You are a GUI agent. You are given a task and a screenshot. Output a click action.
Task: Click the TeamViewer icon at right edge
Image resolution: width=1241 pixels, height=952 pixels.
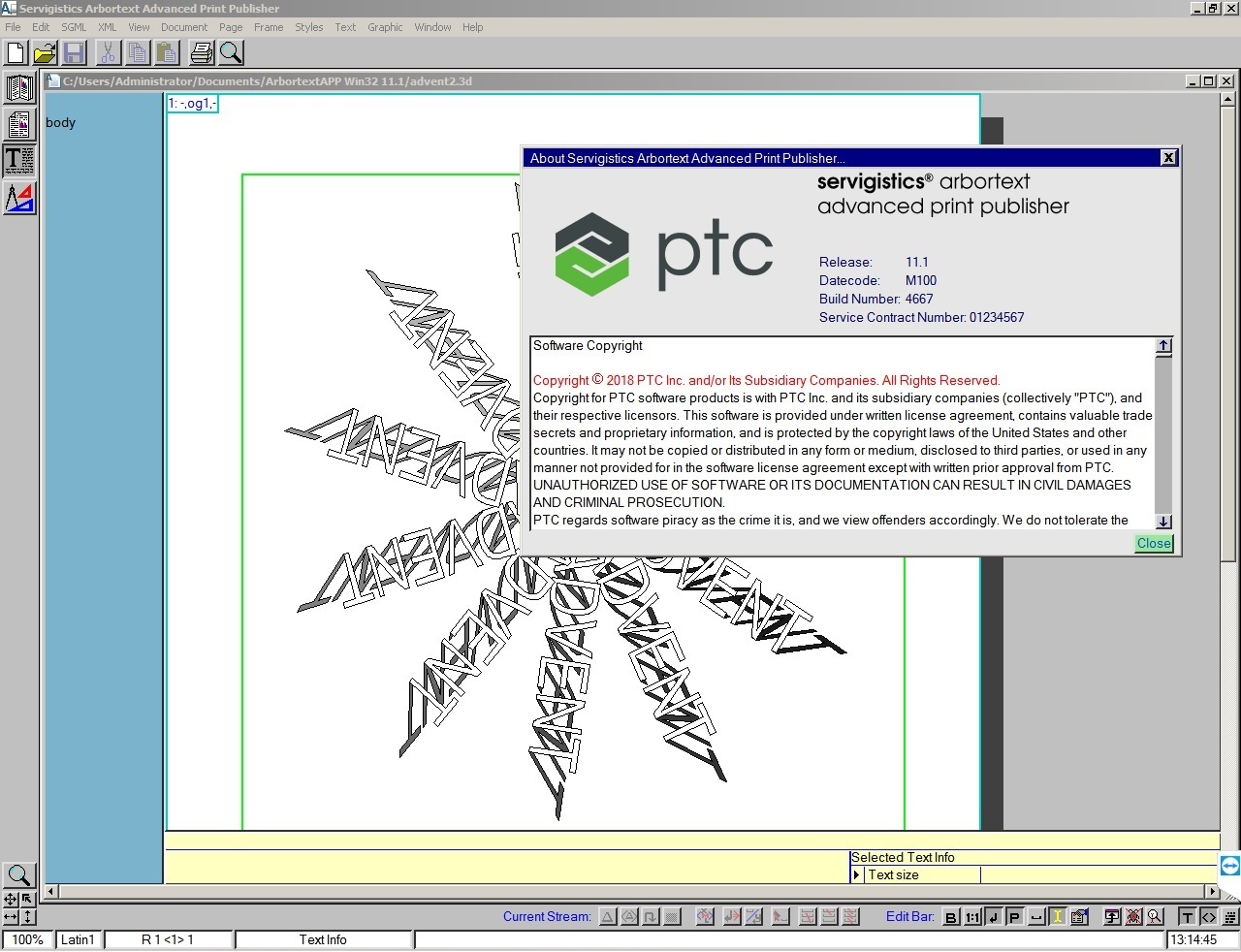[1229, 866]
